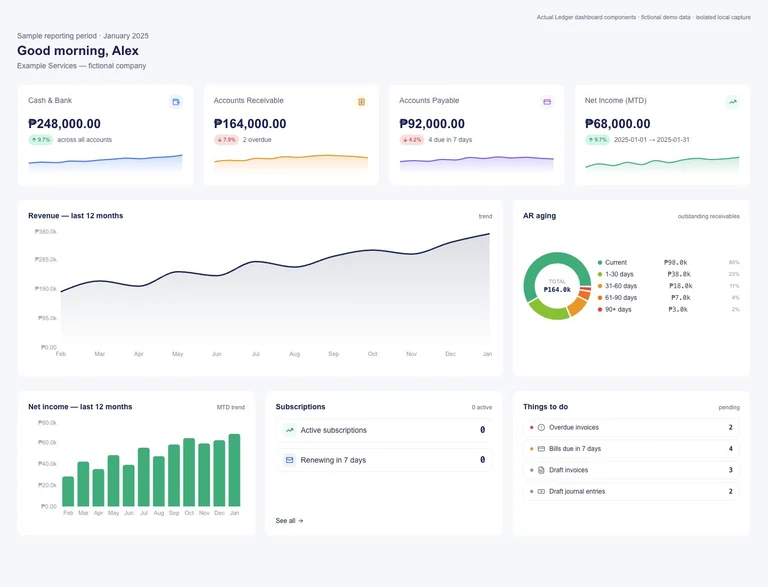This screenshot has width=768, height=587.
Task: Click the Accounts Receivable sparkline chart
Action: point(291,163)
